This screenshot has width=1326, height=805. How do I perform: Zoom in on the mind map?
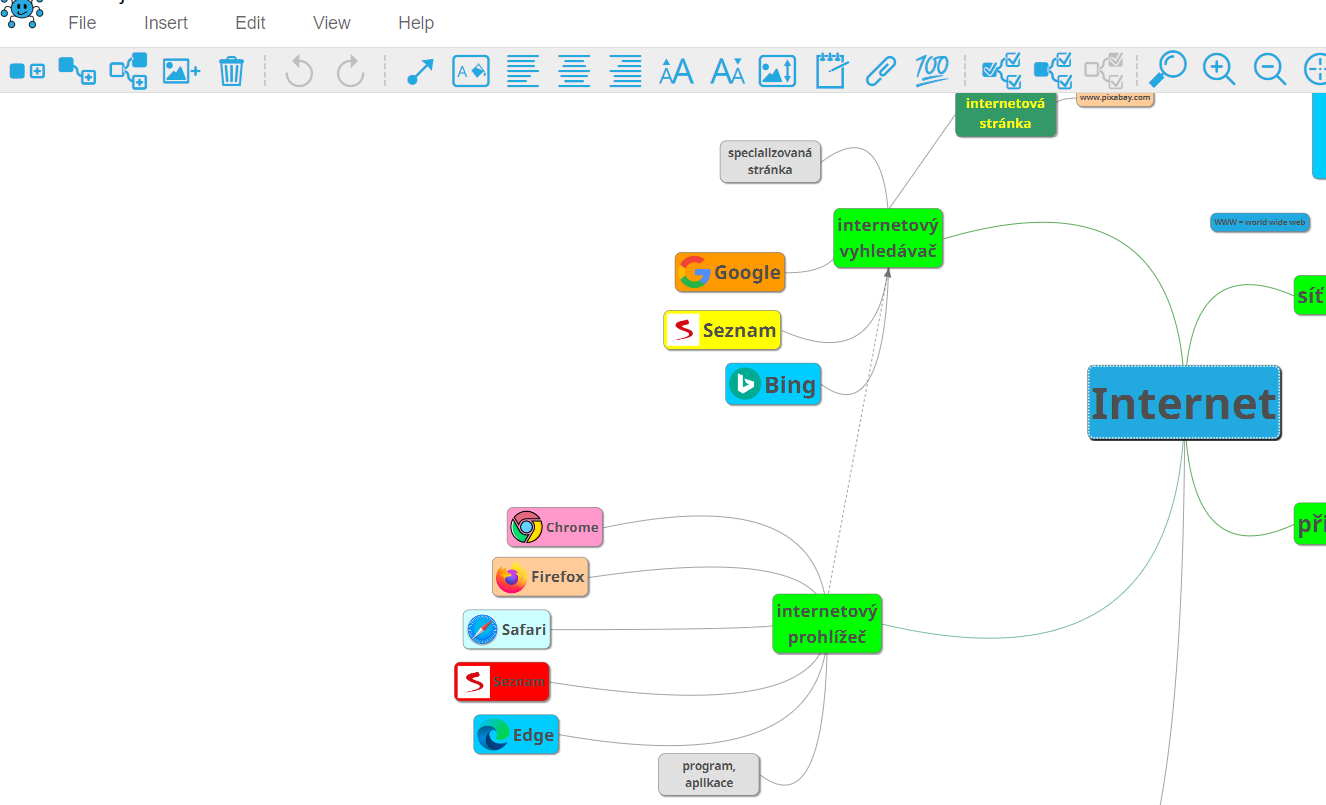[x=1218, y=70]
